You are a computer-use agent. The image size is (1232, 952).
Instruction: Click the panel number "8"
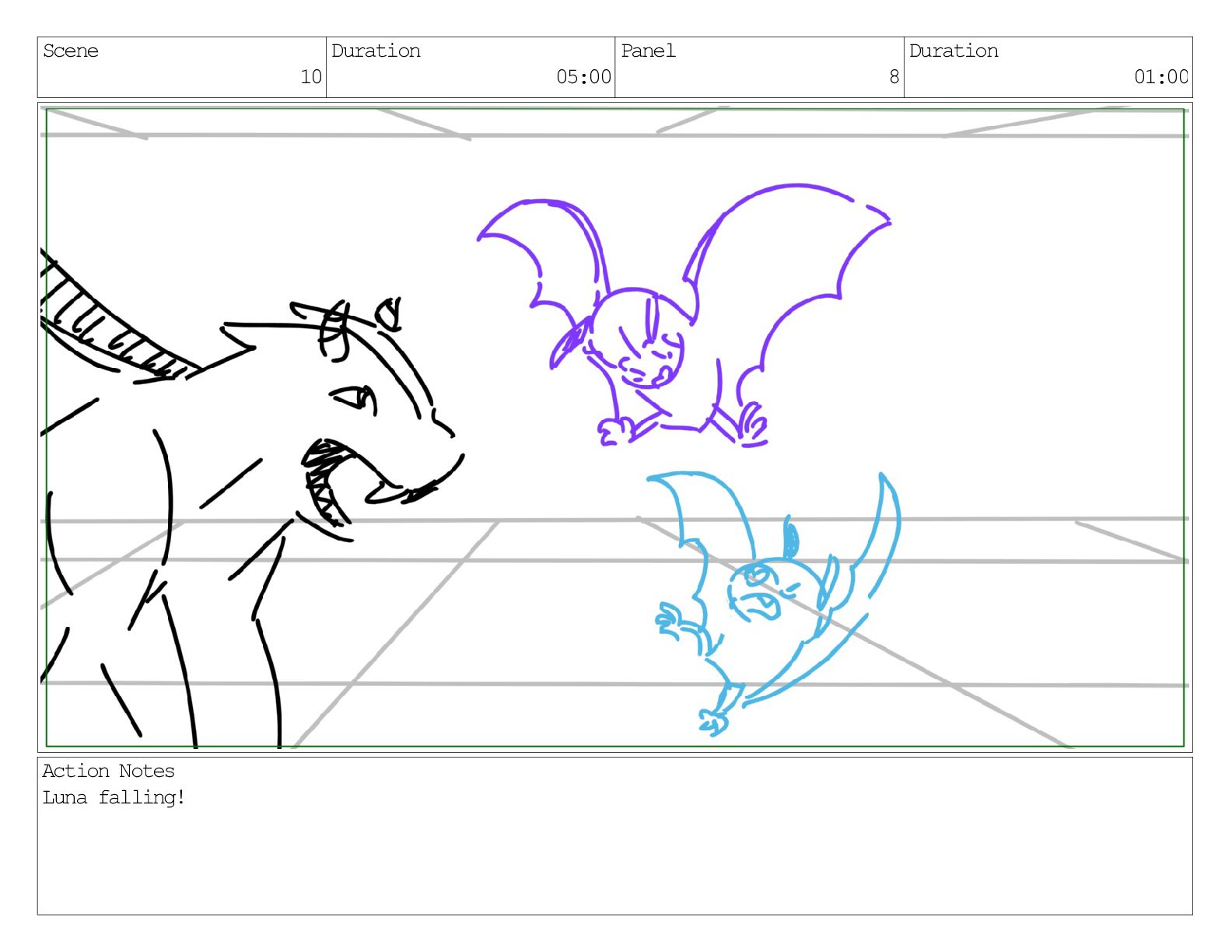tap(894, 77)
